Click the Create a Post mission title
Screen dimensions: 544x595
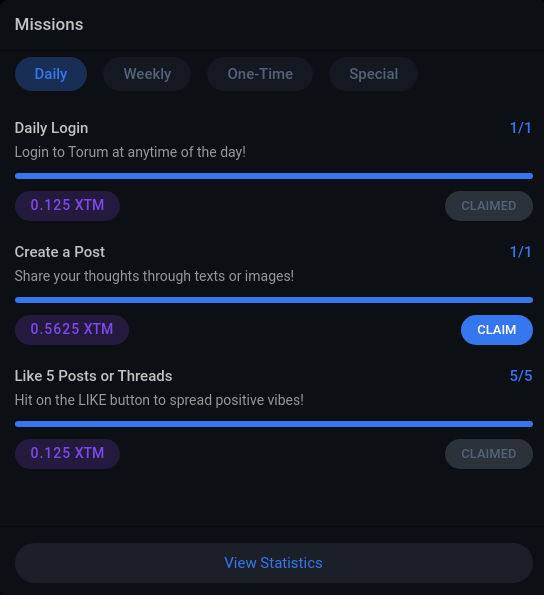coord(60,252)
